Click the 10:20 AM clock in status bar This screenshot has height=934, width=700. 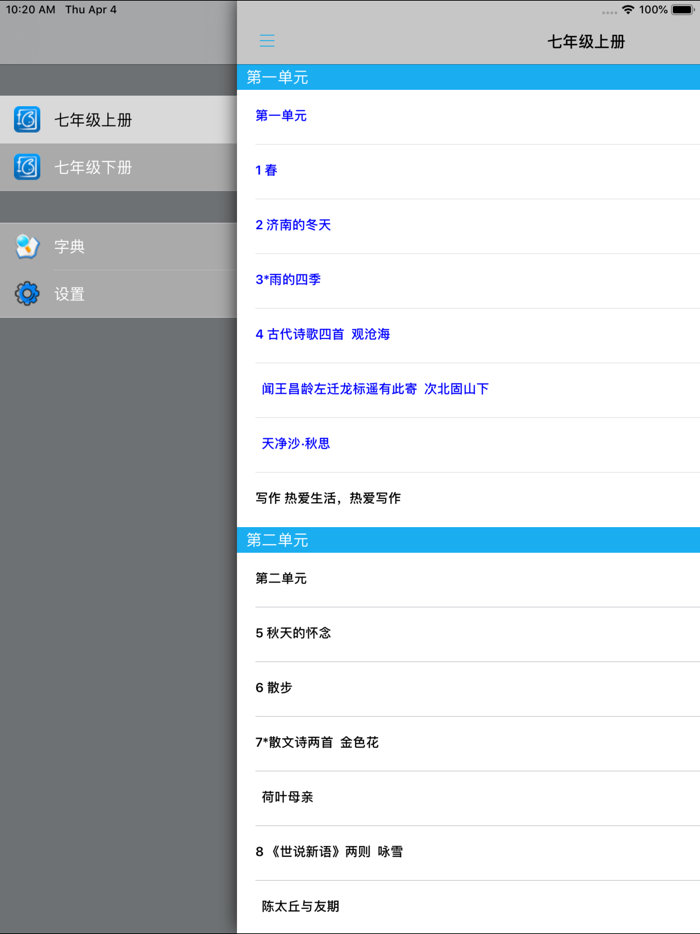[30, 10]
